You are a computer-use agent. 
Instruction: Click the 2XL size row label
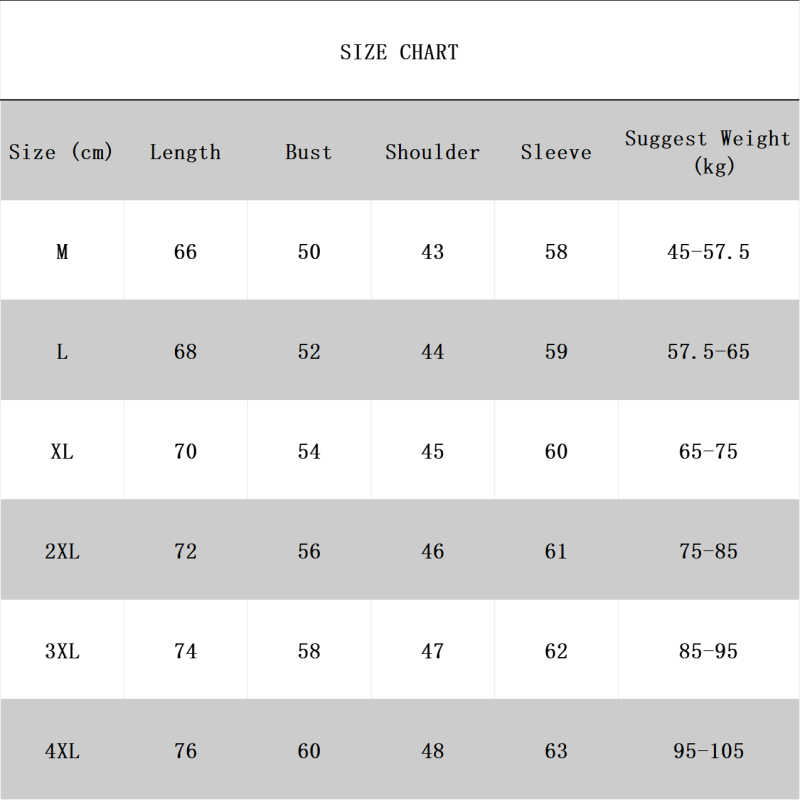coord(62,552)
